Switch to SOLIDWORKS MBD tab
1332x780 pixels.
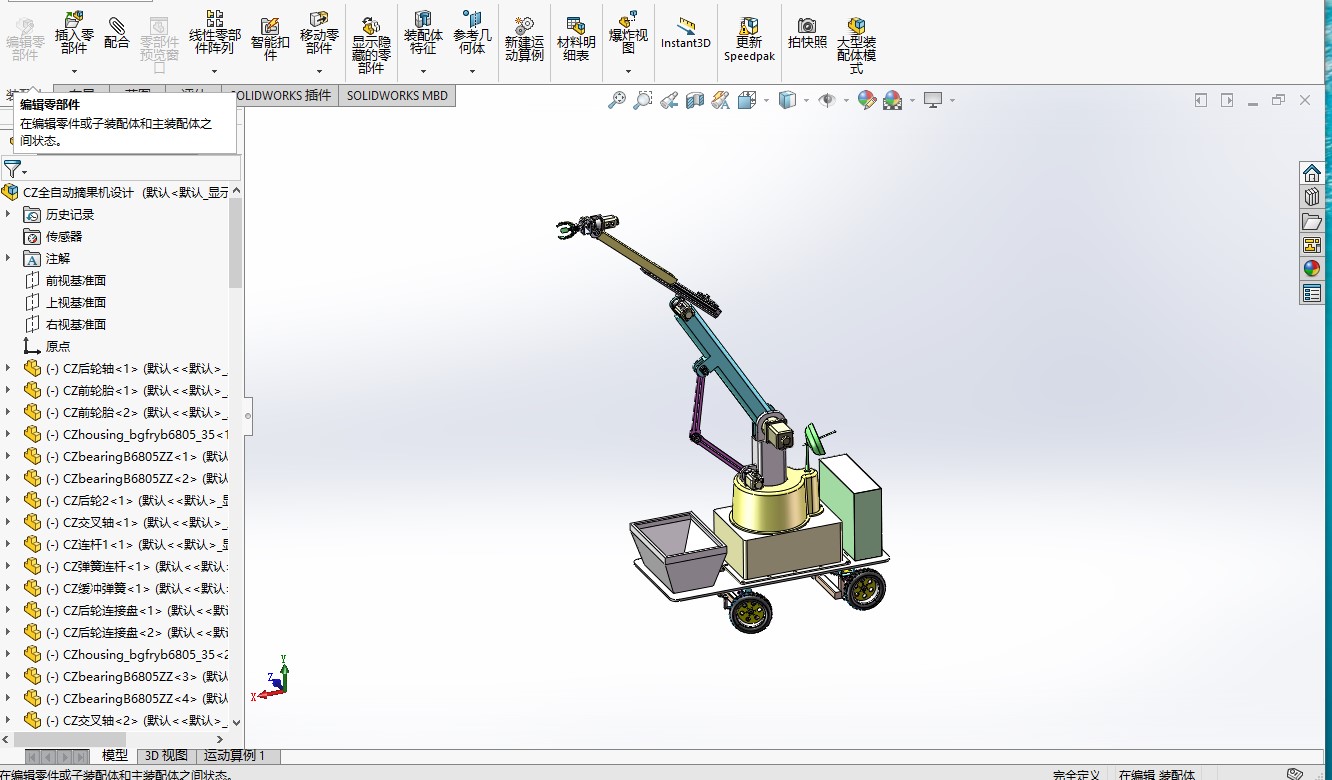[398, 95]
